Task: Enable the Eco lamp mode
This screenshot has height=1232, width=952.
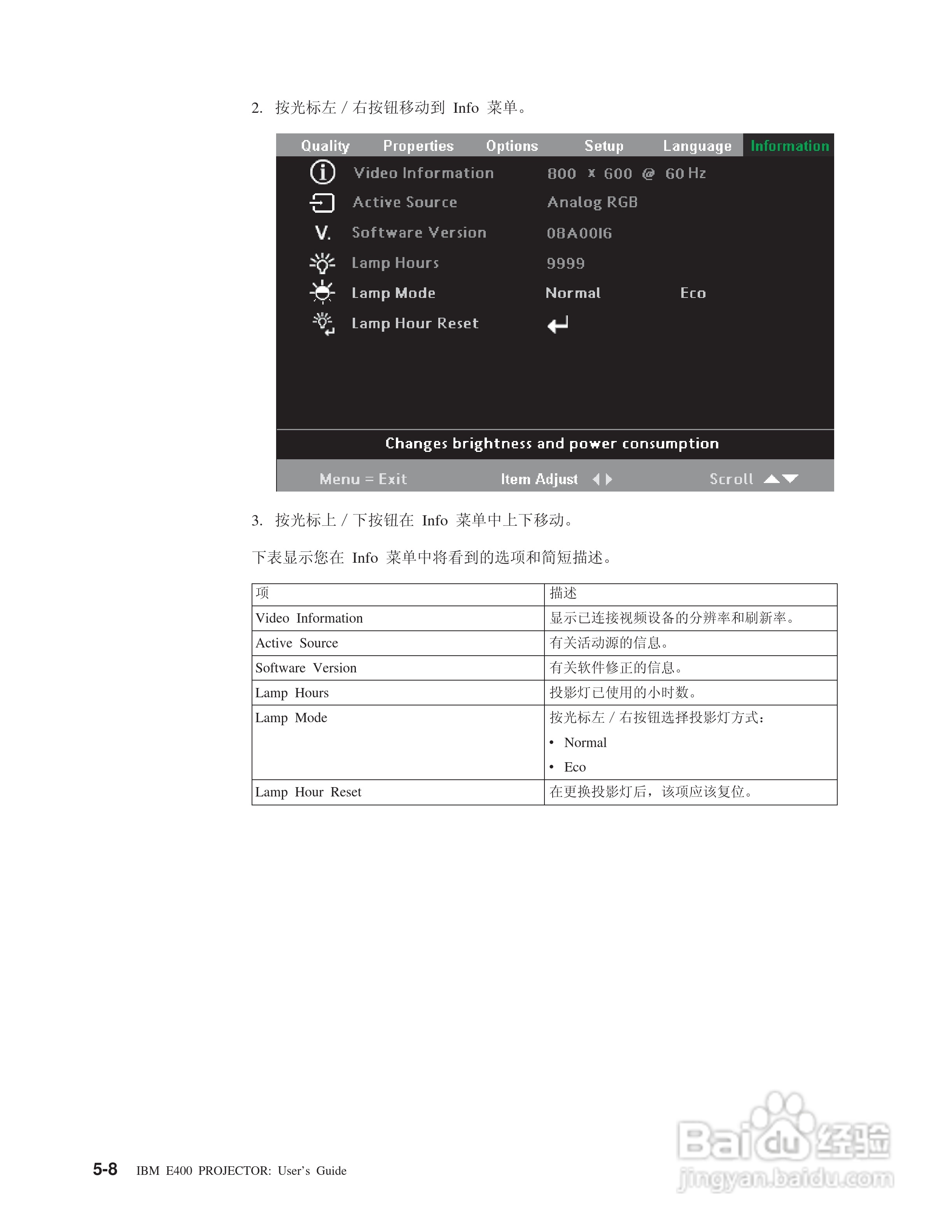Action: click(693, 293)
